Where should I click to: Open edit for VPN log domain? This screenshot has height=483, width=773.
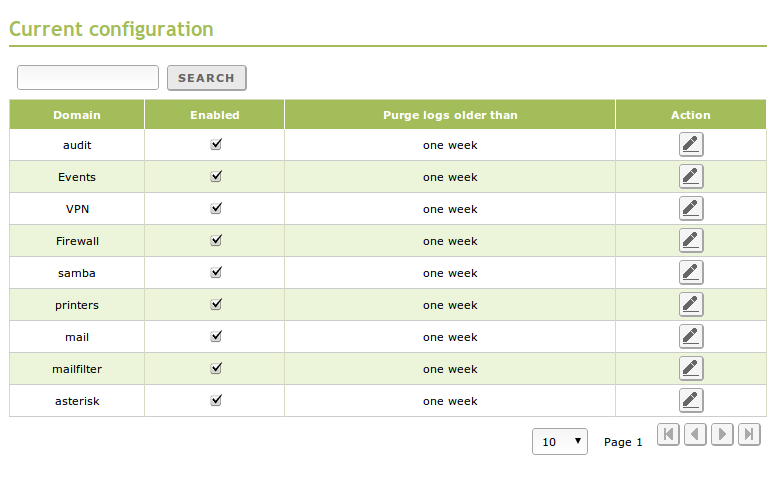pyautogui.click(x=690, y=209)
